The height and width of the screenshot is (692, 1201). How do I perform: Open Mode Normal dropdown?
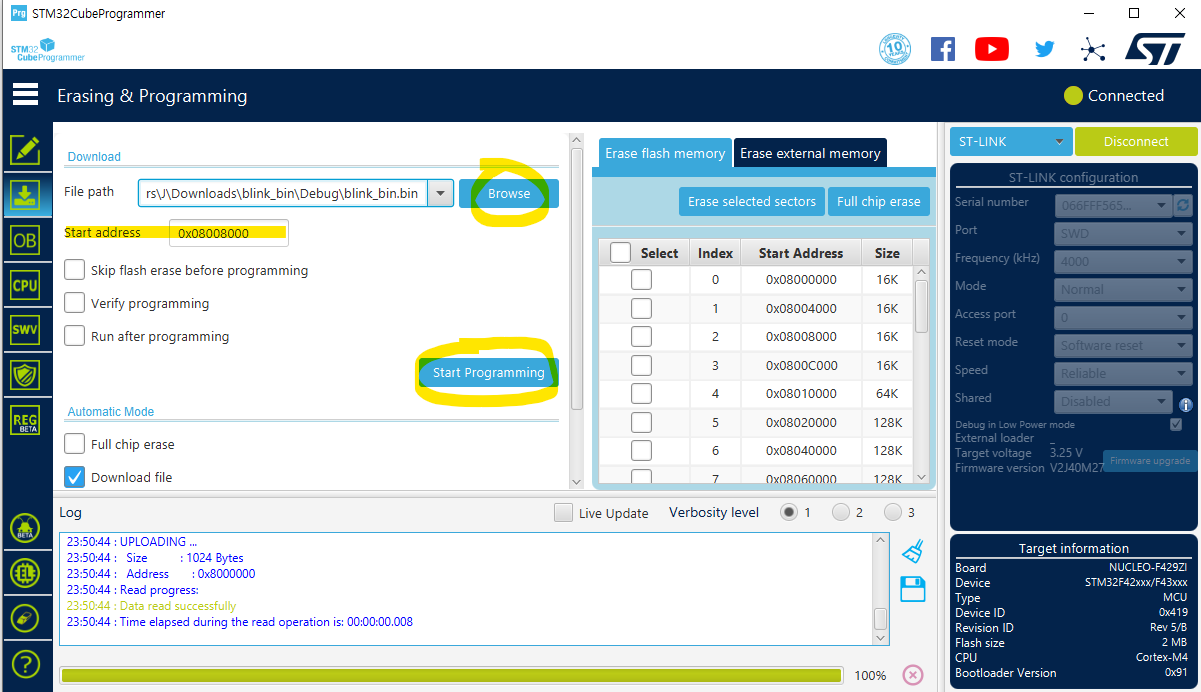[1125, 289]
